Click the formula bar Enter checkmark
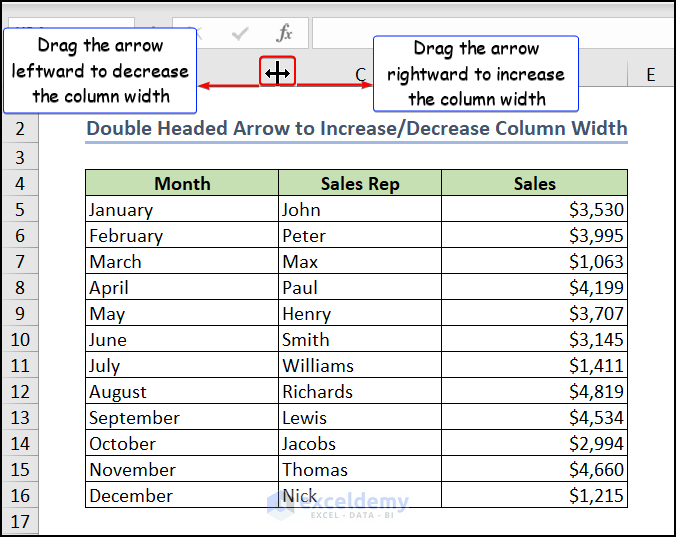 pyautogui.click(x=240, y=33)
